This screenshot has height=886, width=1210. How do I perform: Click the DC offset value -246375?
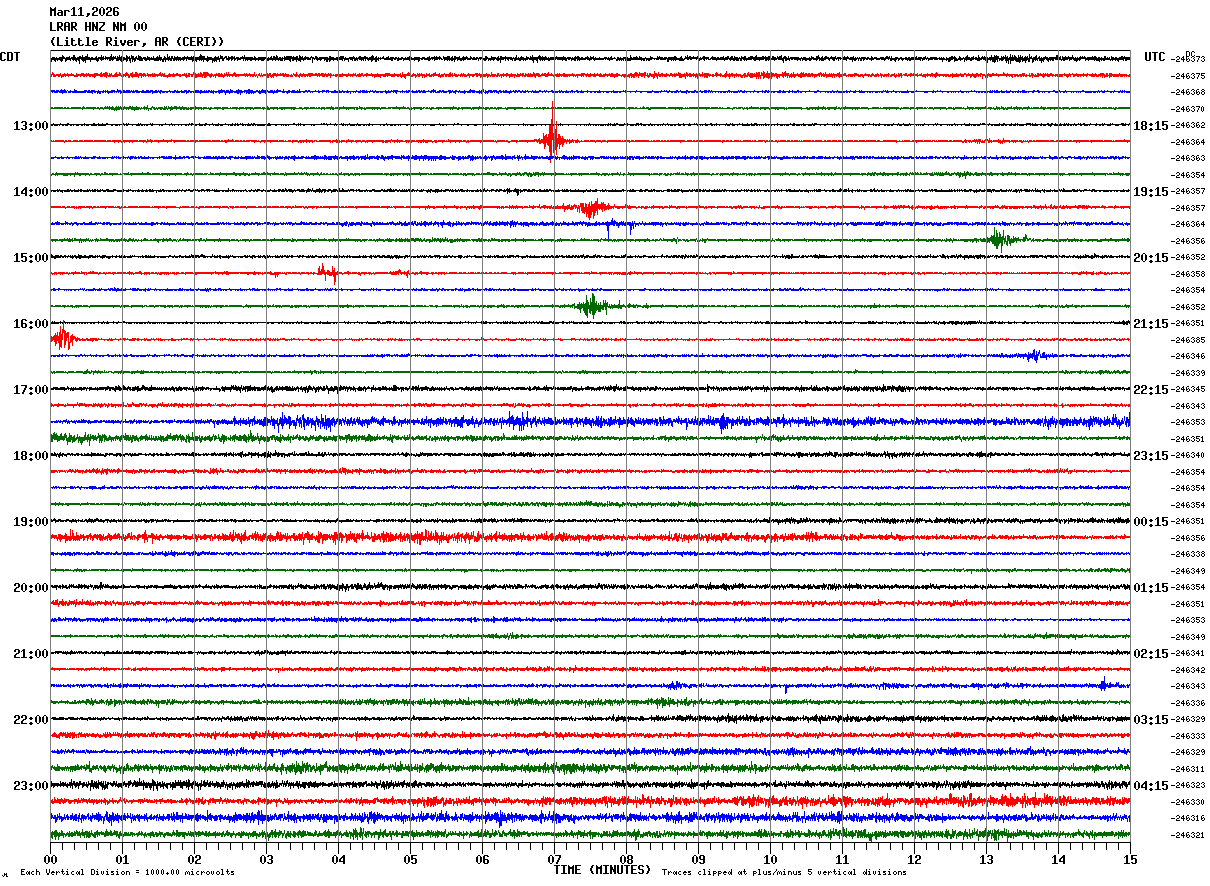[x=1187, y=76]
